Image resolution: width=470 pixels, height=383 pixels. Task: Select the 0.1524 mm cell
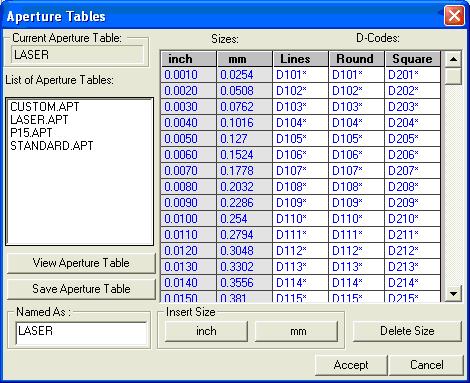tap(245, 155)
